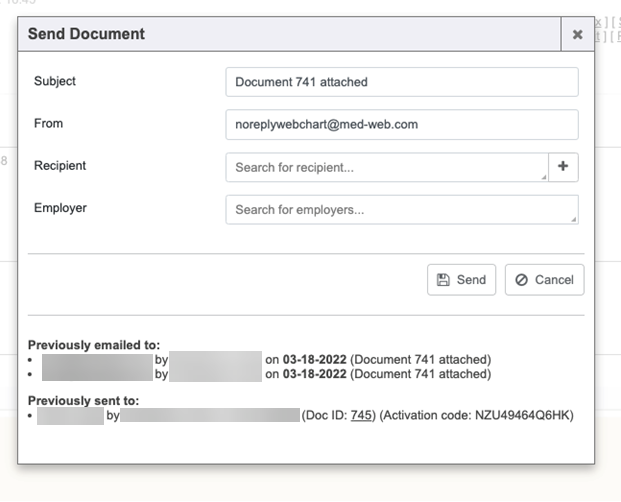This screenshot has height=502, width=621.
Task: Open Doc ID 745 link
Action: pyautogui.click(x=361, y=415)
